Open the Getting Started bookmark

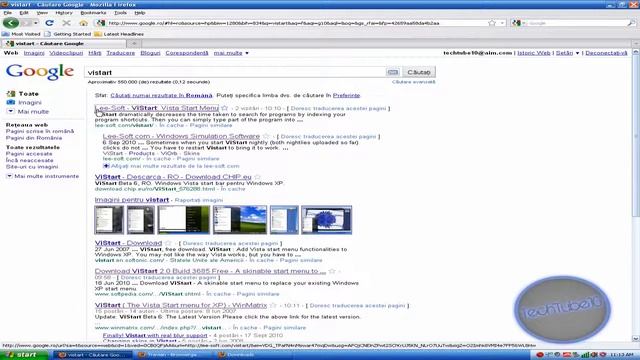point(67,34)
